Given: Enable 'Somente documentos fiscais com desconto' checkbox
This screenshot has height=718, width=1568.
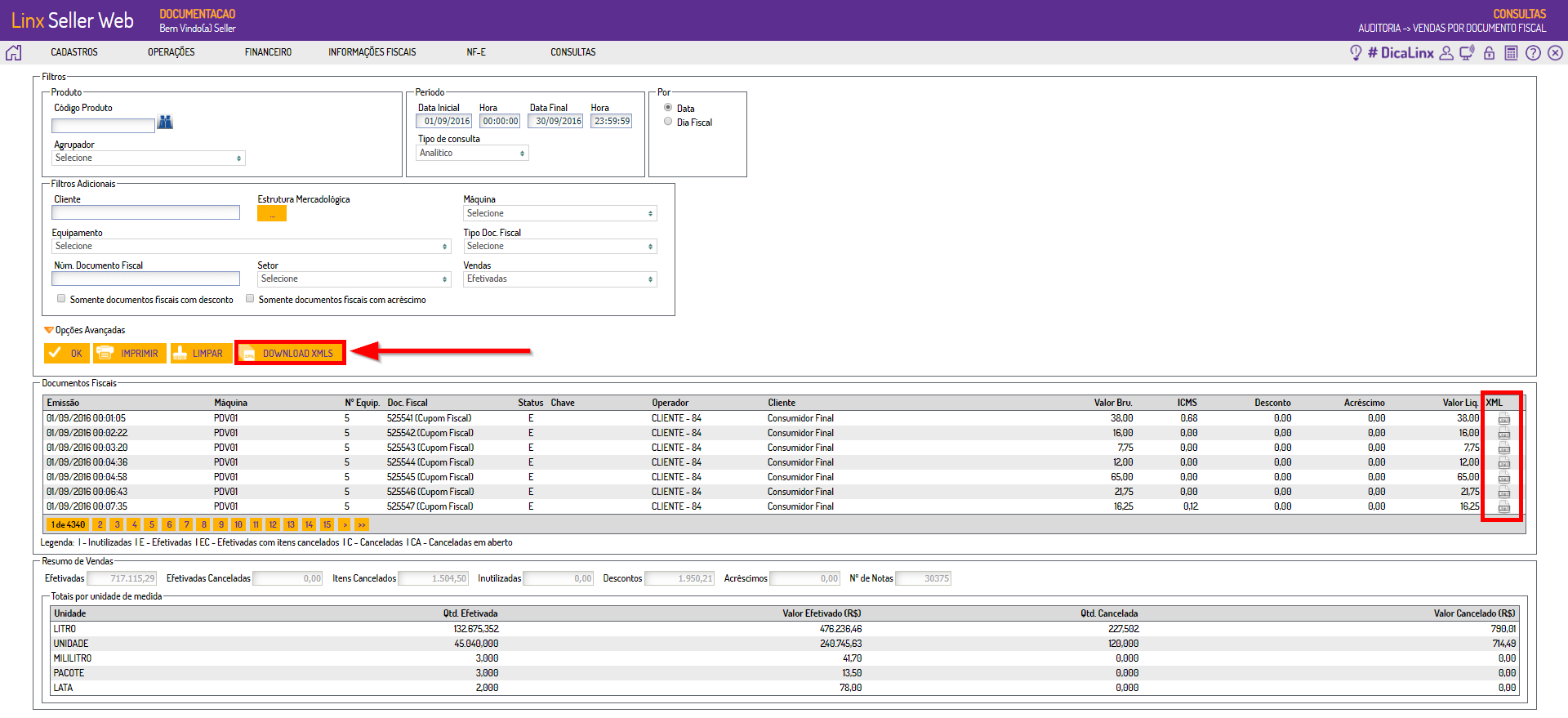Looking at the screenshot, I should point(61,299).
